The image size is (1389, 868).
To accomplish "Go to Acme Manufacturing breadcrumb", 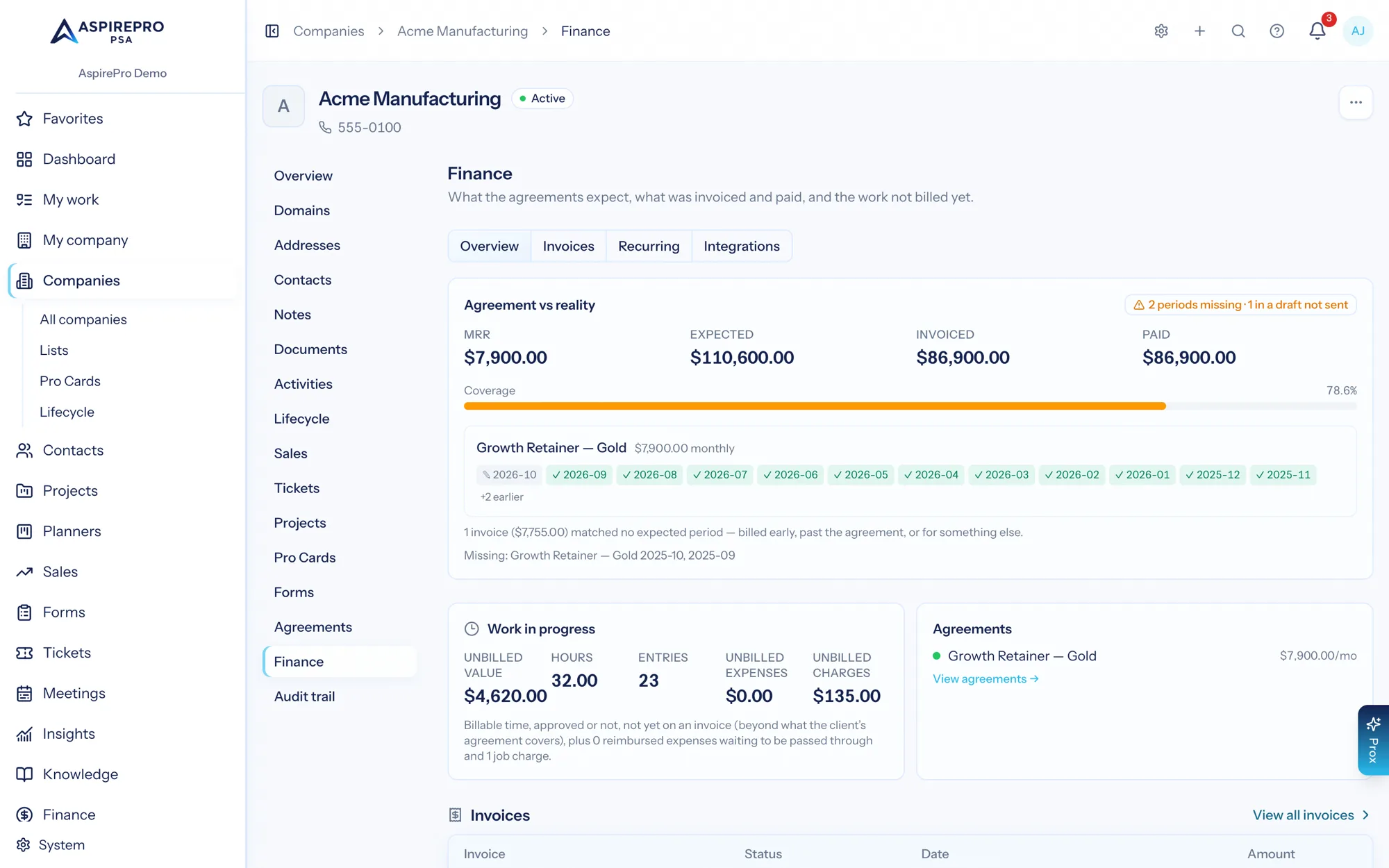I will pyautogui.click(x=463, y=31).
